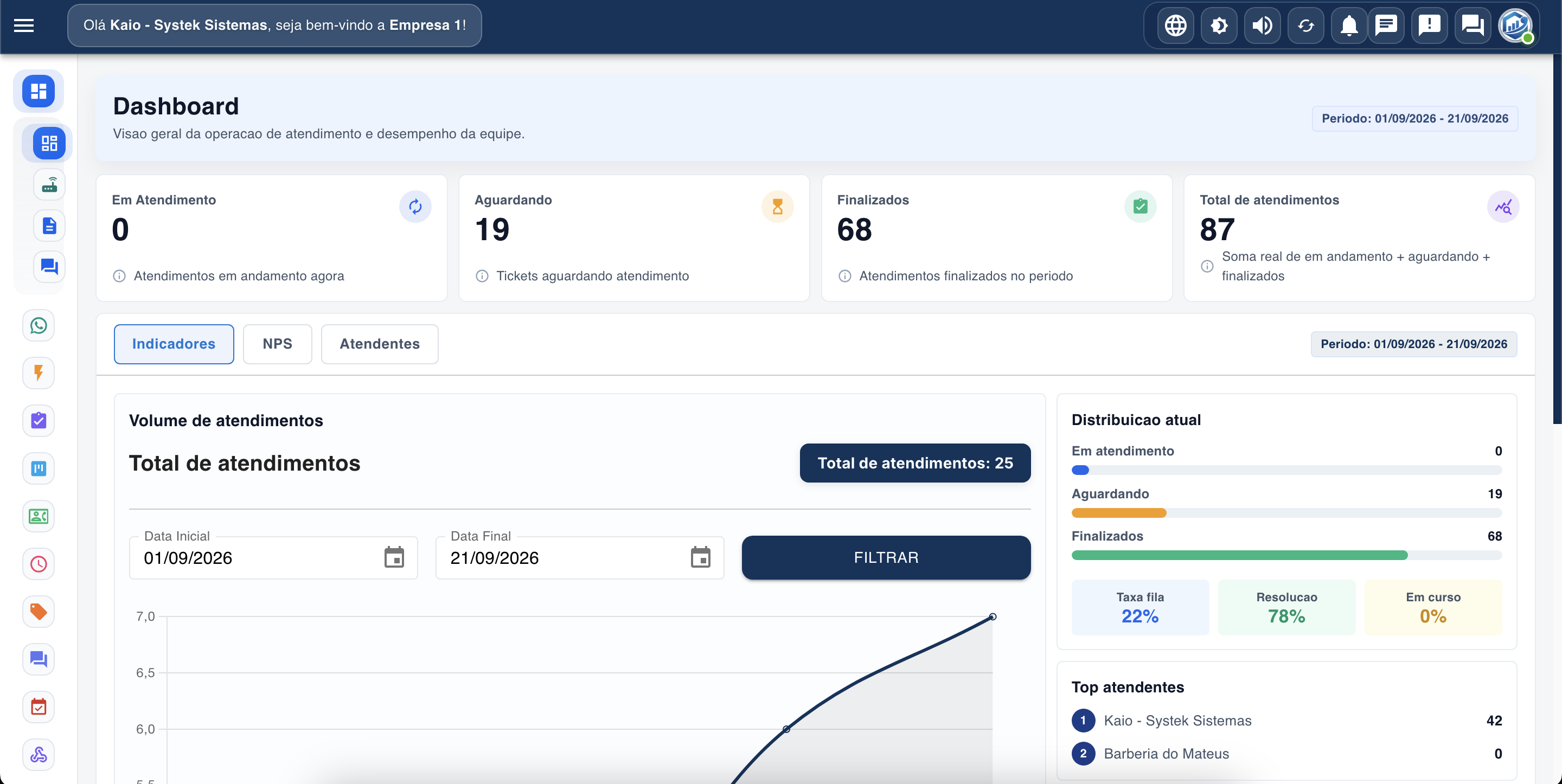This screenshot has height=784, width=1562.
Task: Open the webhook integrations sidebar icon
Action: tap(38, 755)
